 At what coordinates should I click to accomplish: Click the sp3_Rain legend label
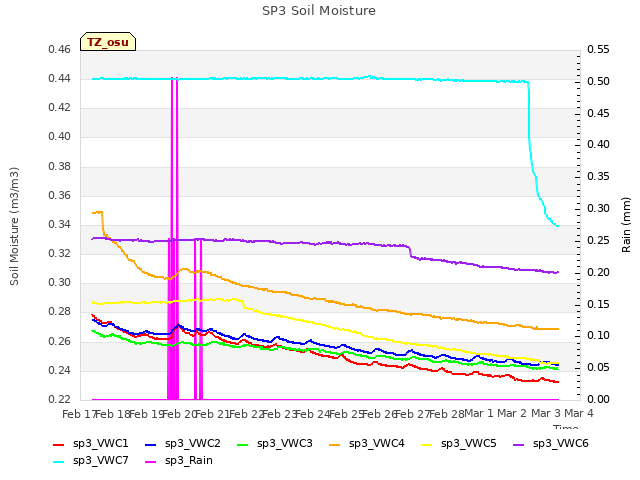click(189, 460)
